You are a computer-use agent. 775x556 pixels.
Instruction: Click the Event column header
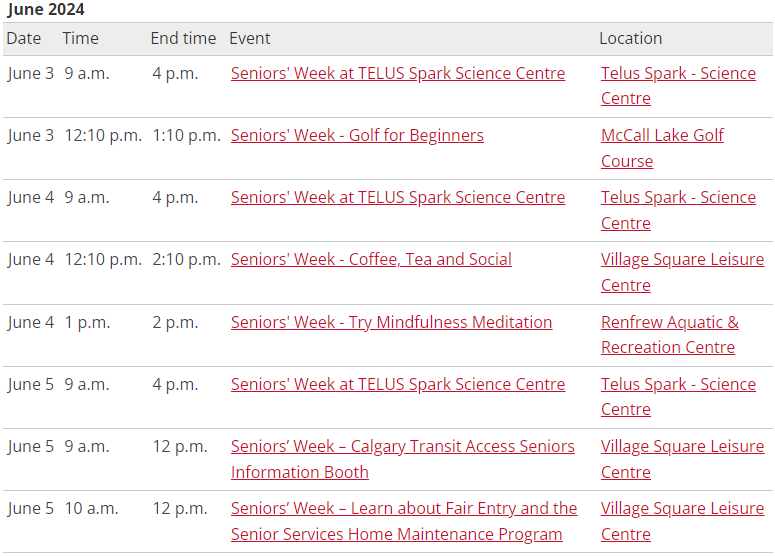(x=250, y=39)
